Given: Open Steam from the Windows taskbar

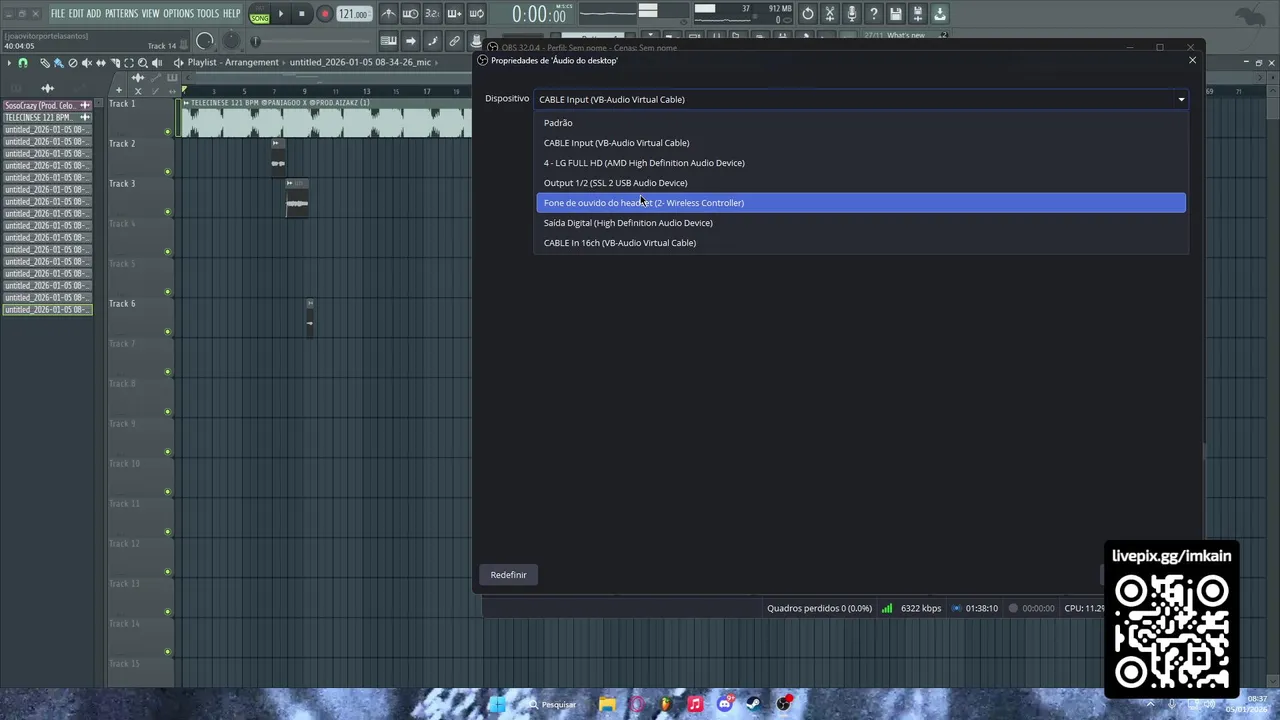Looking at the screenshot, I should click(753, 704).
